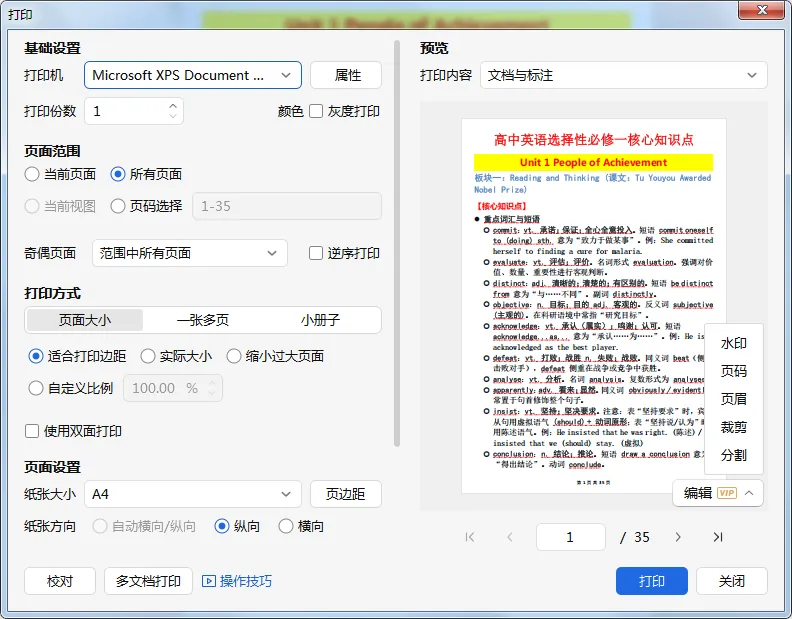This screenshot has width=792, height=619.
Task: Choose 分割 from edit menu
Action: point(733,455)
